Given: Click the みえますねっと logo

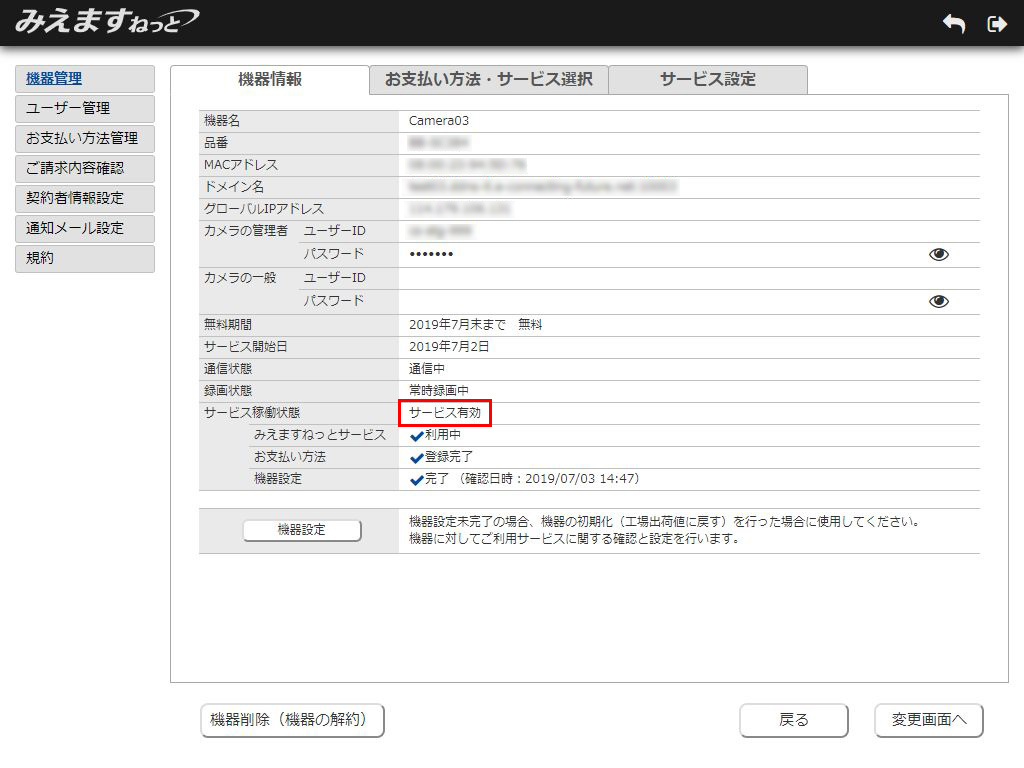Looking at the screenshot, I should click(106, 21).
